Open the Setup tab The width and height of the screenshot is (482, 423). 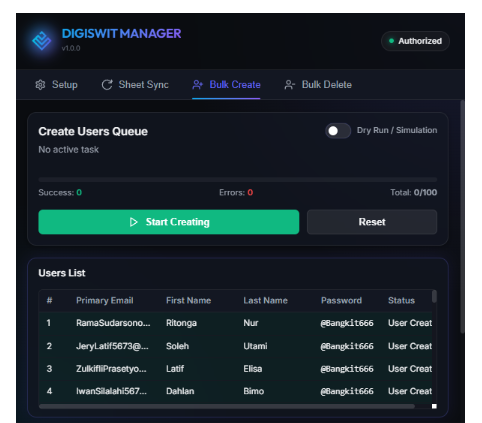[56, 85]
